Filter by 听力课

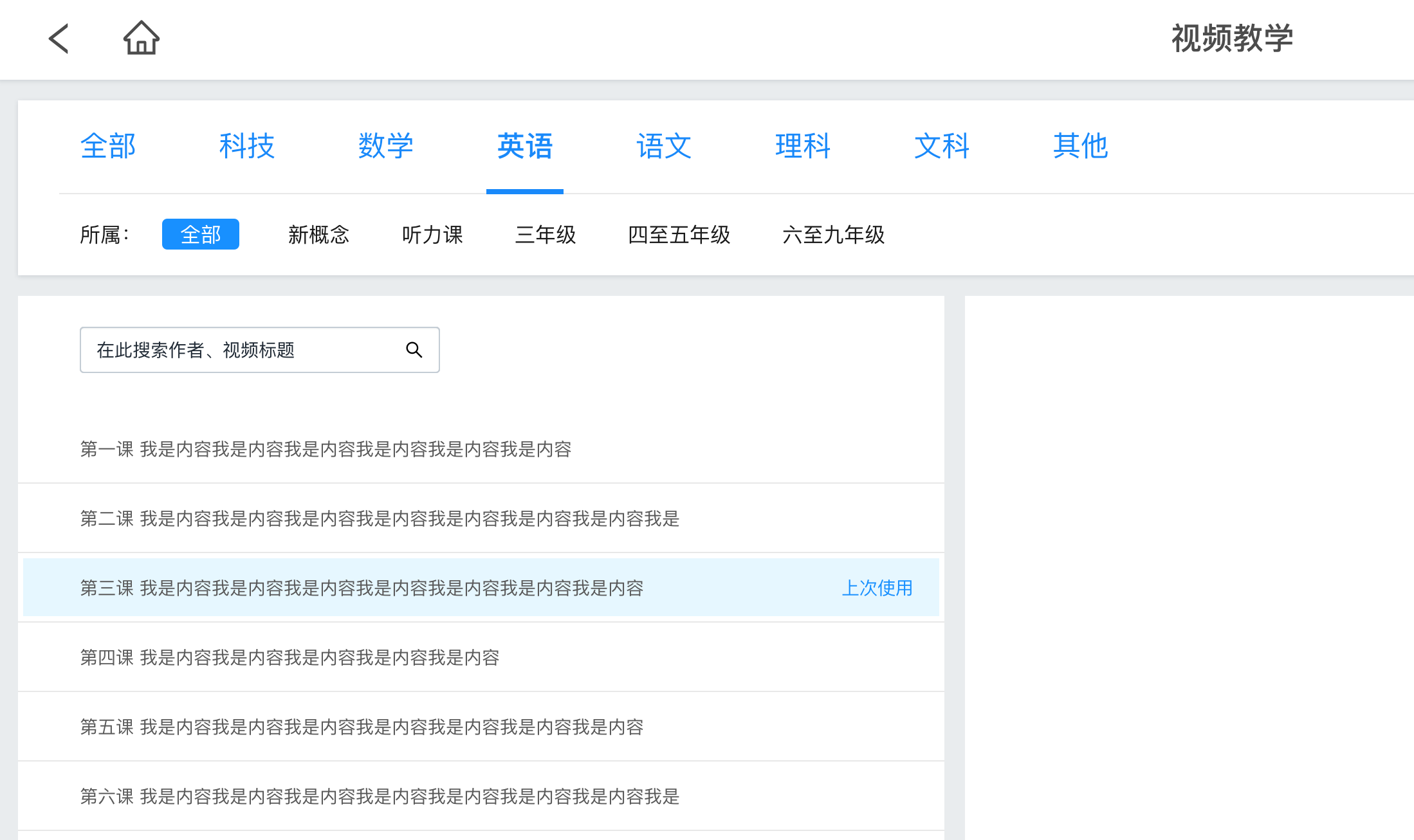point(432,235)
